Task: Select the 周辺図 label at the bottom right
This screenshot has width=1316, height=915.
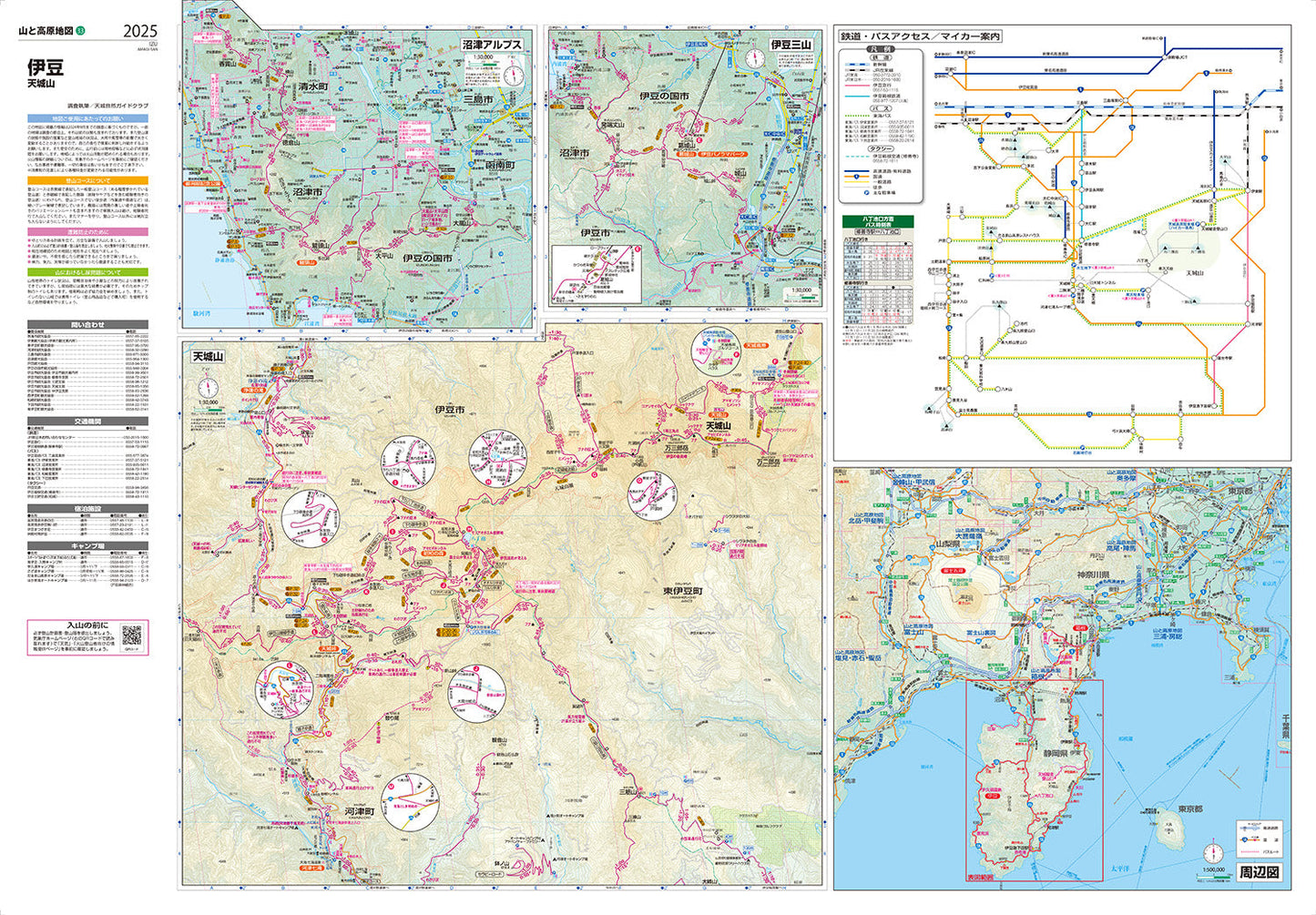Action: click(1260, 871)
